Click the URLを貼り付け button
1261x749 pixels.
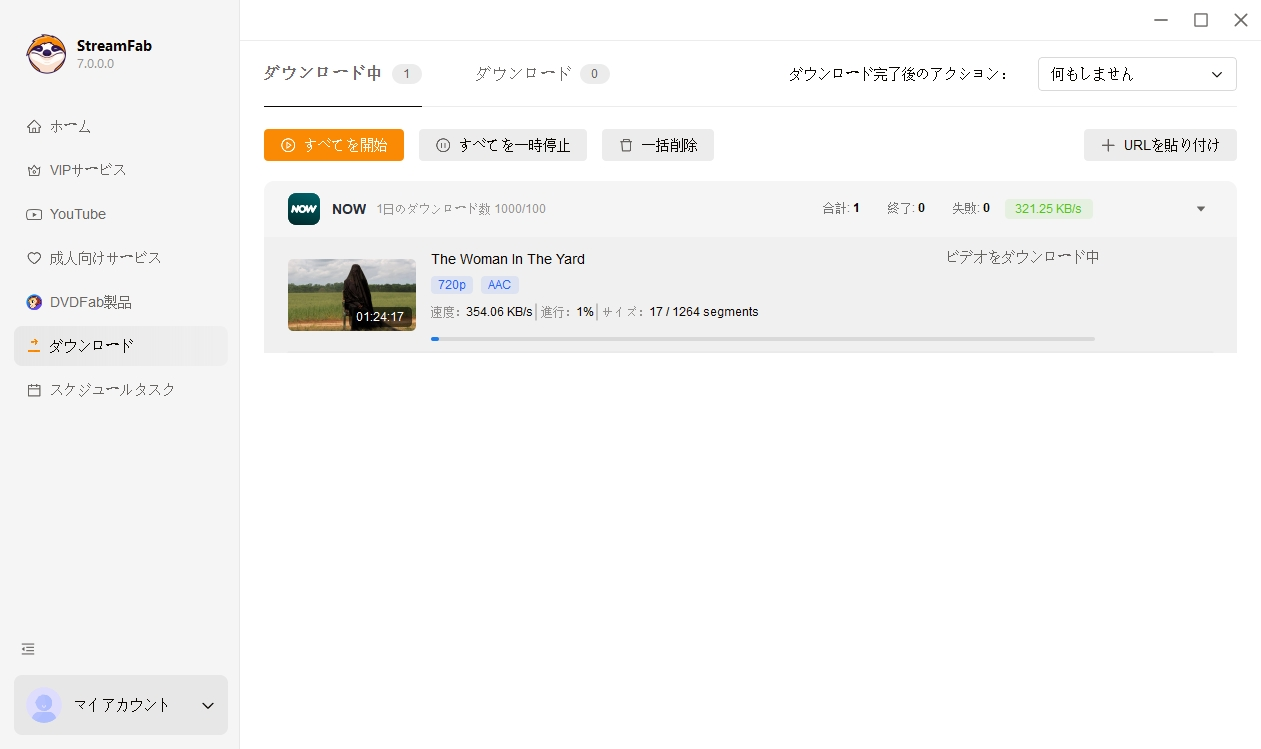pyautogui.click(x=1160, y=145)
